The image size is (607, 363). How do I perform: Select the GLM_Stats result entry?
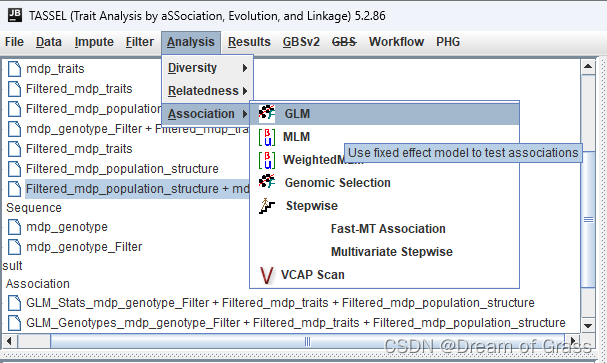click(x=280, y=303)
